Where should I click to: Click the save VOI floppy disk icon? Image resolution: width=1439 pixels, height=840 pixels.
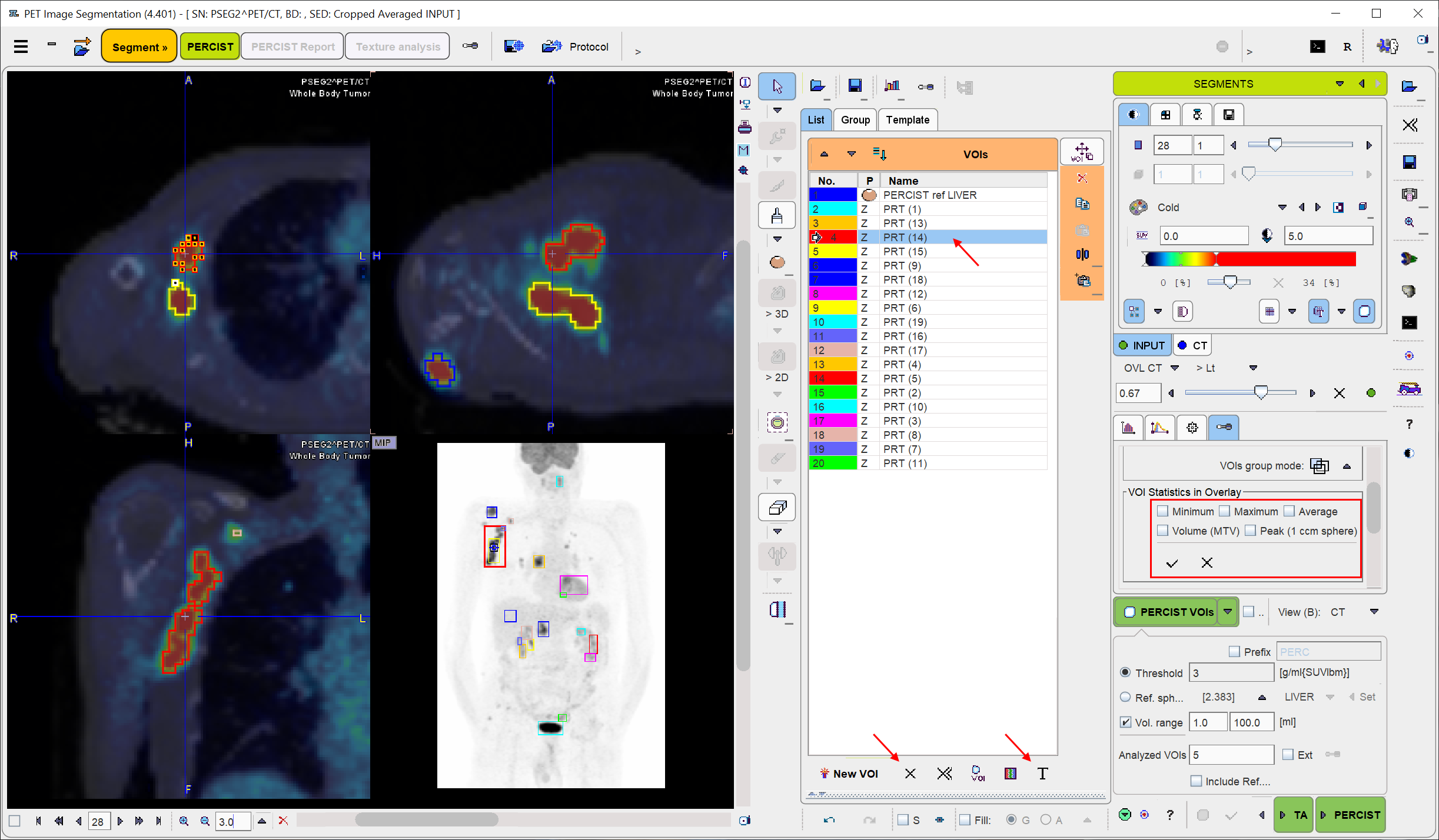point(855,86)
